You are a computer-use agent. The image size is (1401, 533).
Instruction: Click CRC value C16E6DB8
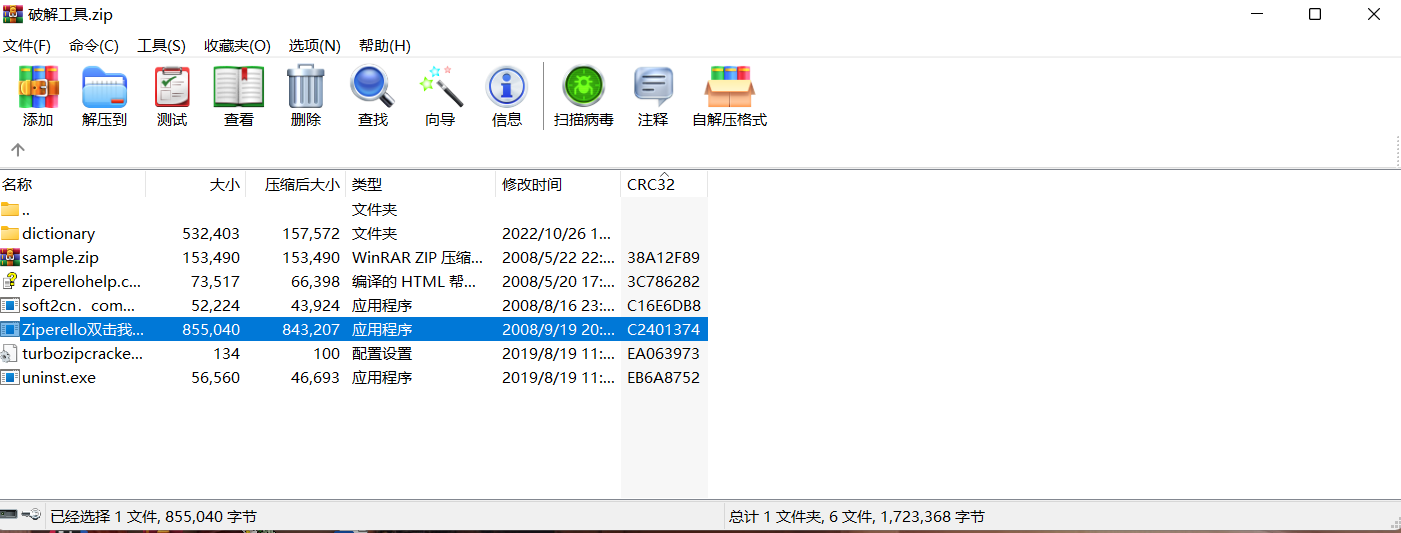(663, 305)
